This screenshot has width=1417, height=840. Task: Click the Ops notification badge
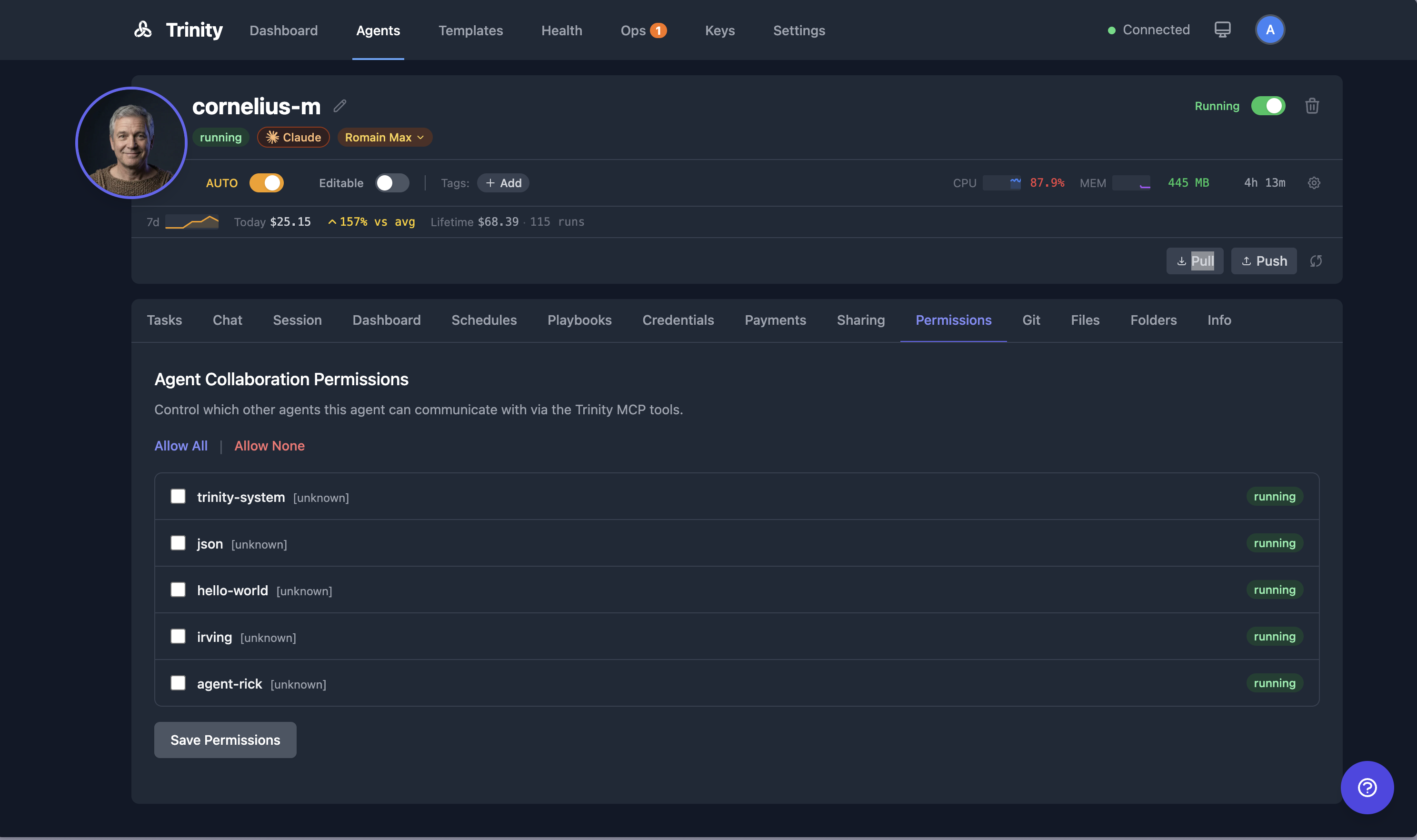click(658, 30)
